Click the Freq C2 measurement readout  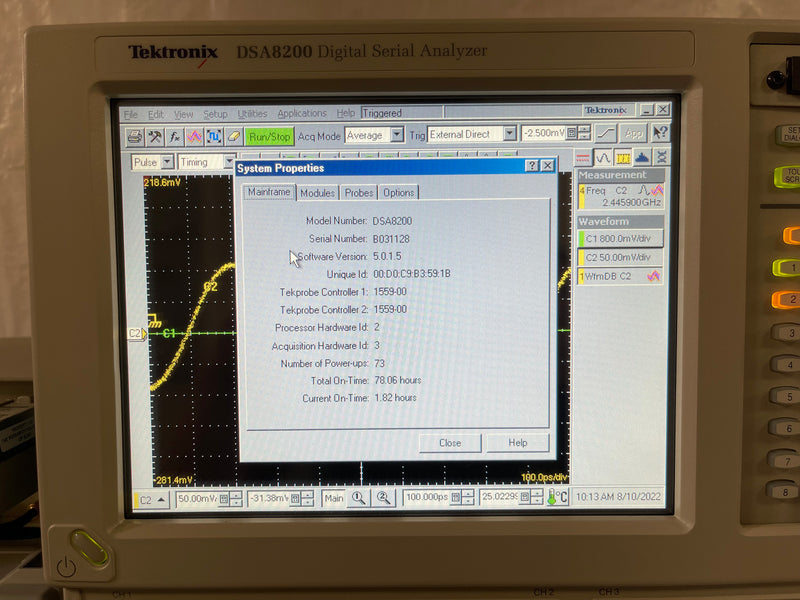[620, 196]
